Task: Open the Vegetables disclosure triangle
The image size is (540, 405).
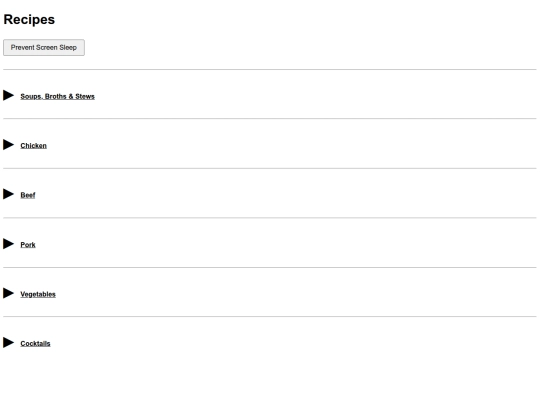Action: tap(9, 293)
